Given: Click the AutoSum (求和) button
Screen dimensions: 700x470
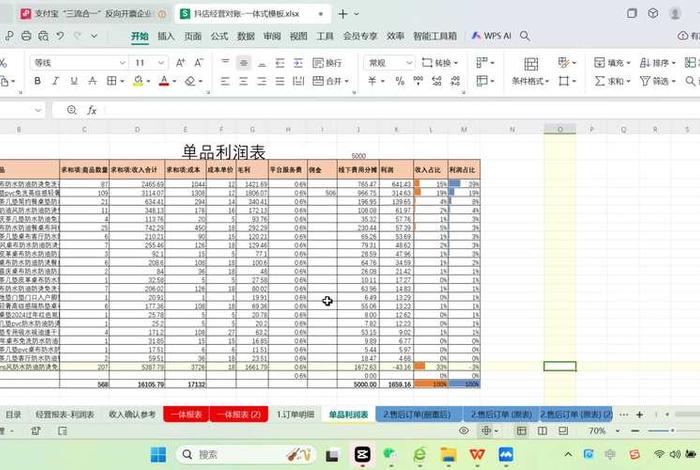Looking at the screenshot, I should tap(612, 81).
